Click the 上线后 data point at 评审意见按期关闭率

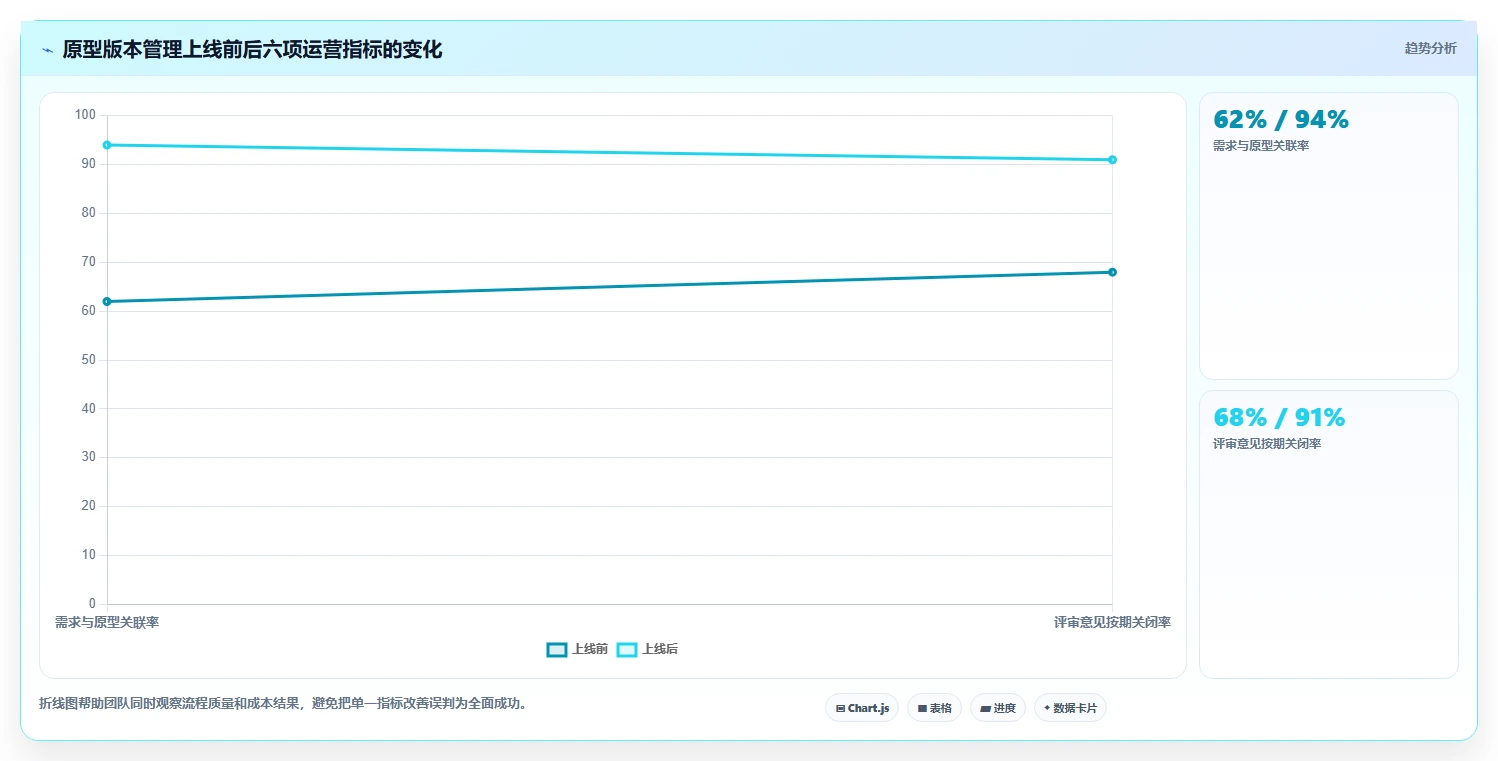tap(1112, 160)
